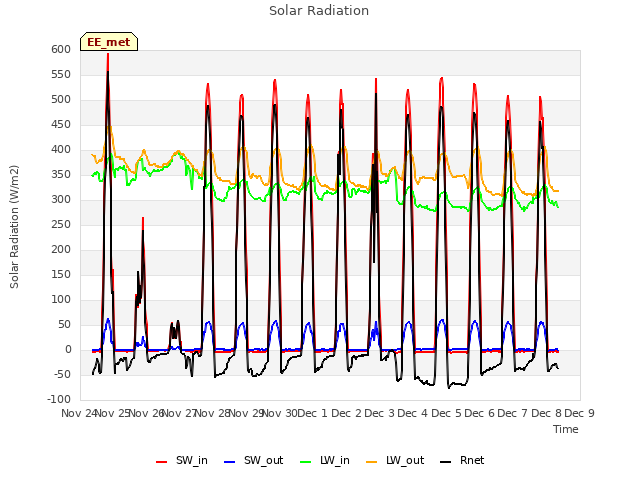
Task: Click the LW_out legend label
Action: 405,460
